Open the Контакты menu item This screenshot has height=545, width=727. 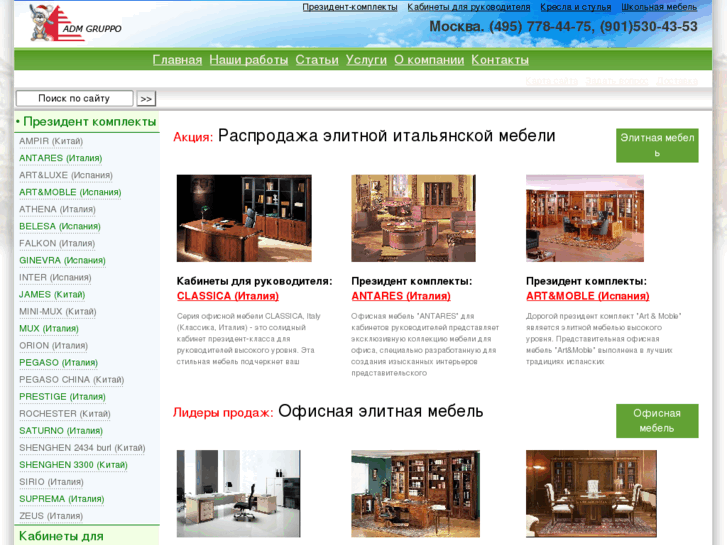point(500,60)
